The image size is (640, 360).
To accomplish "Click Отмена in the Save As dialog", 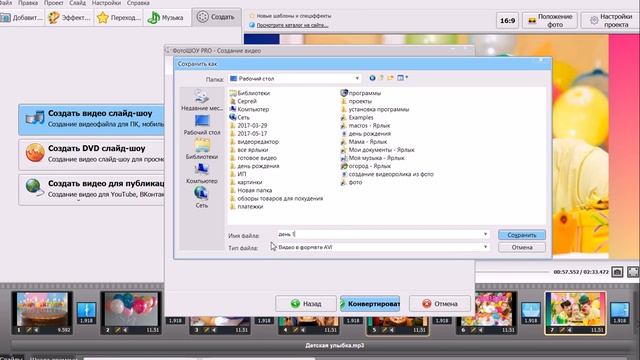I will click(522, 247).
